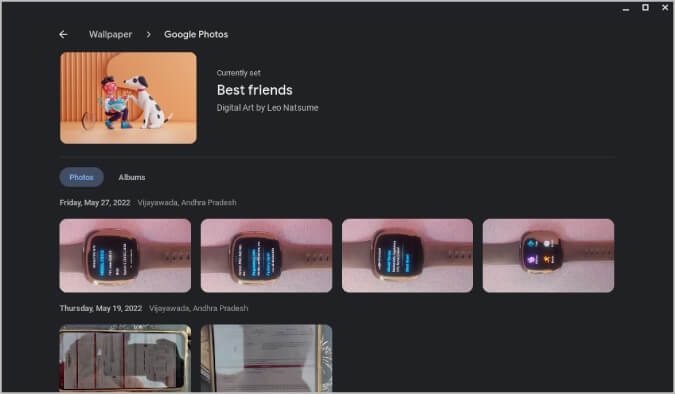
Task: Select third watch photo from May 27
Action: pos(407,256)
